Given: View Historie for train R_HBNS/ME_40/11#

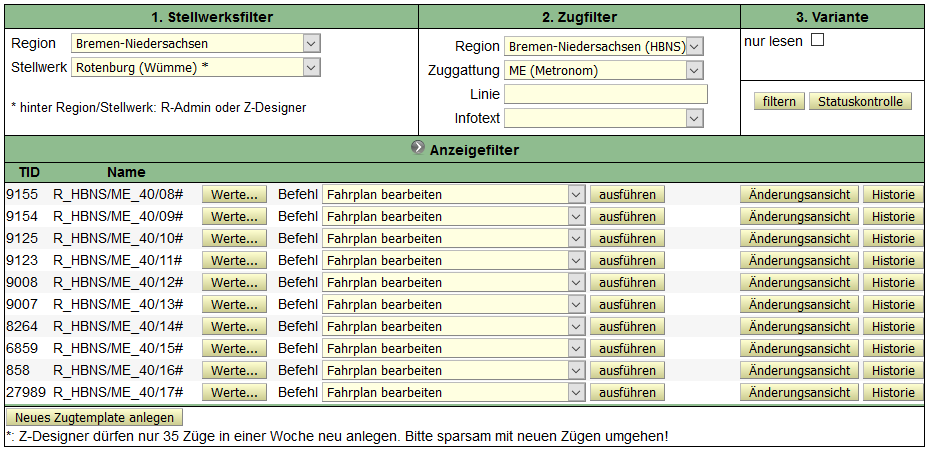Looking at the screenshot, I should (x=892, y=260).
